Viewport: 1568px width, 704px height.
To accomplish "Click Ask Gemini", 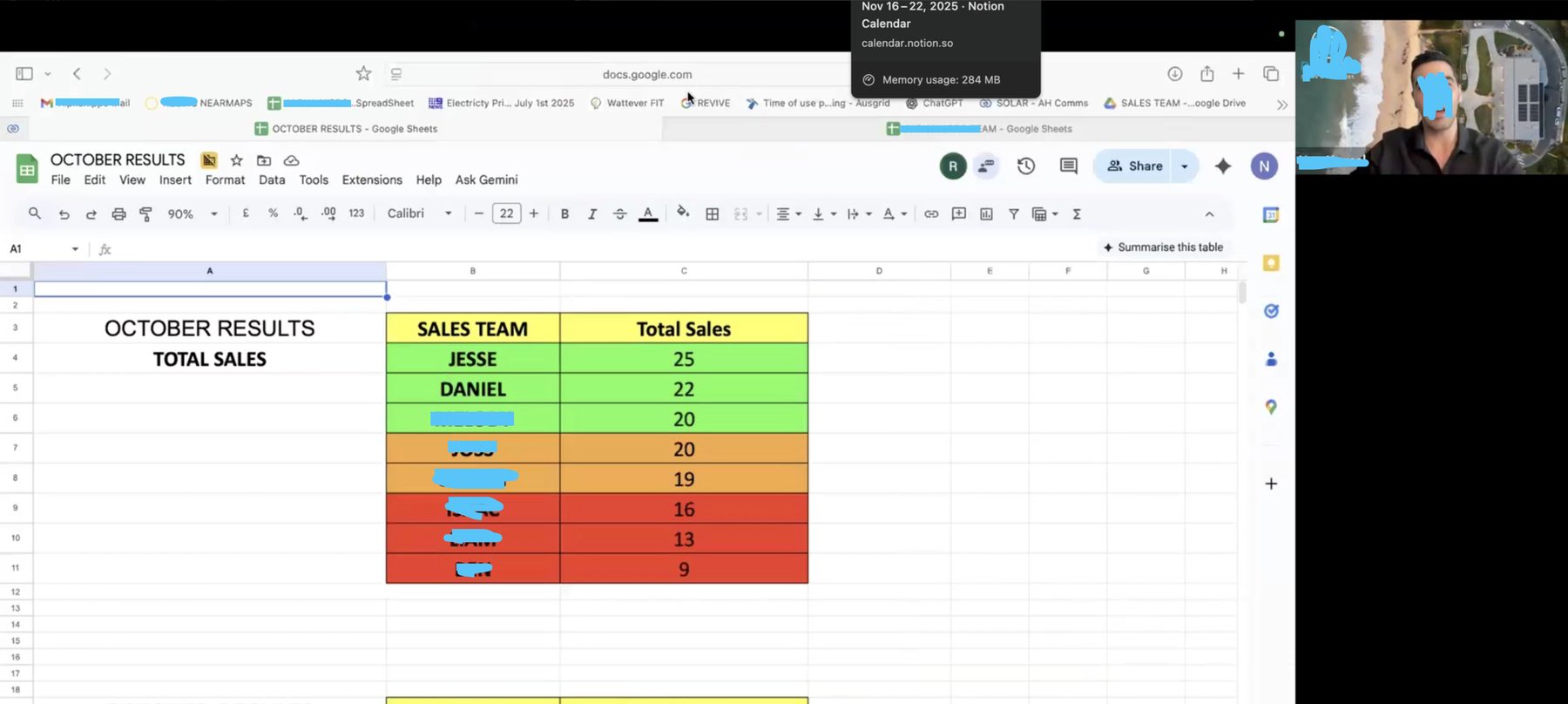I will 486,180.
